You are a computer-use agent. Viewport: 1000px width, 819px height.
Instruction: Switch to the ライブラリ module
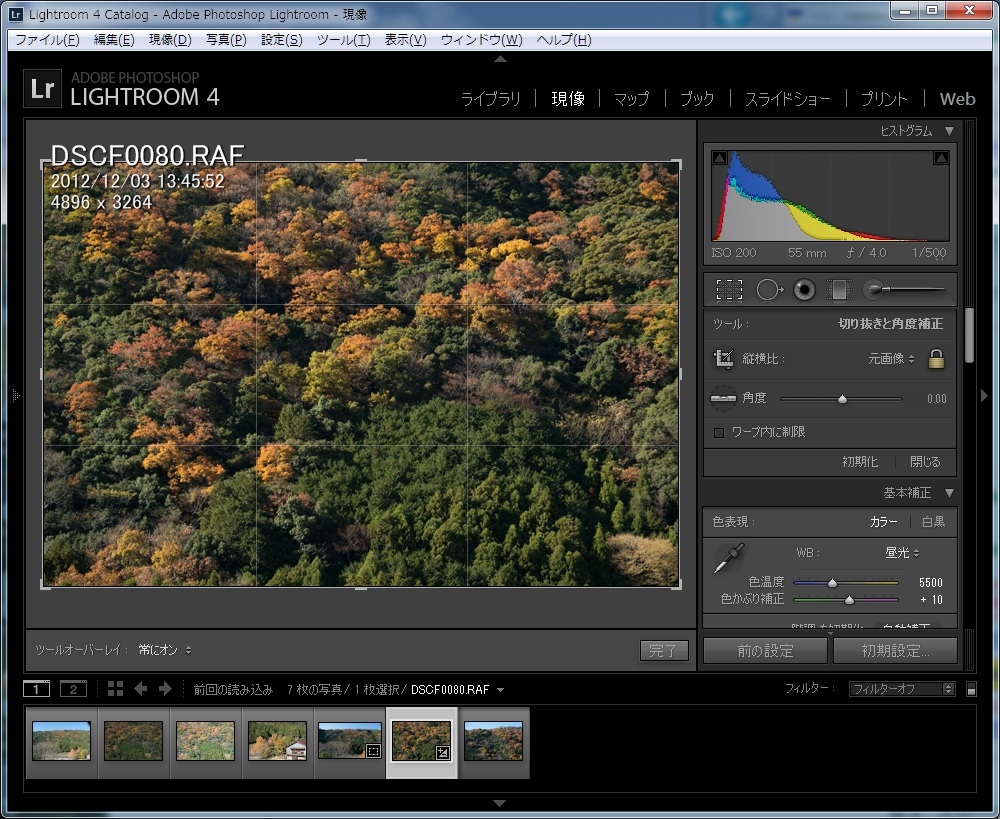(x=490, y=99)
